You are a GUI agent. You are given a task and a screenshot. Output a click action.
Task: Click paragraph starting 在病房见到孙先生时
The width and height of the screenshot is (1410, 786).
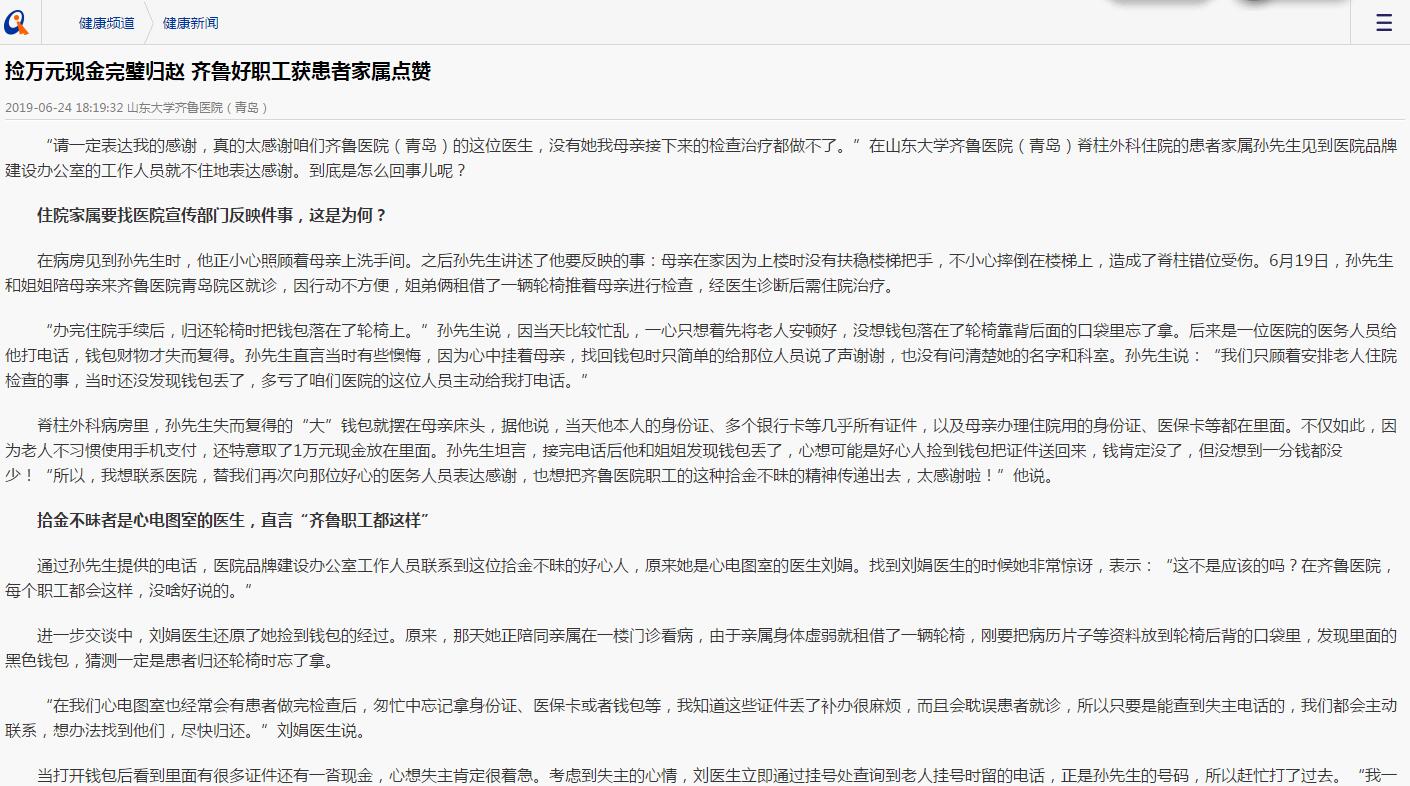click(x=700, y=273)
